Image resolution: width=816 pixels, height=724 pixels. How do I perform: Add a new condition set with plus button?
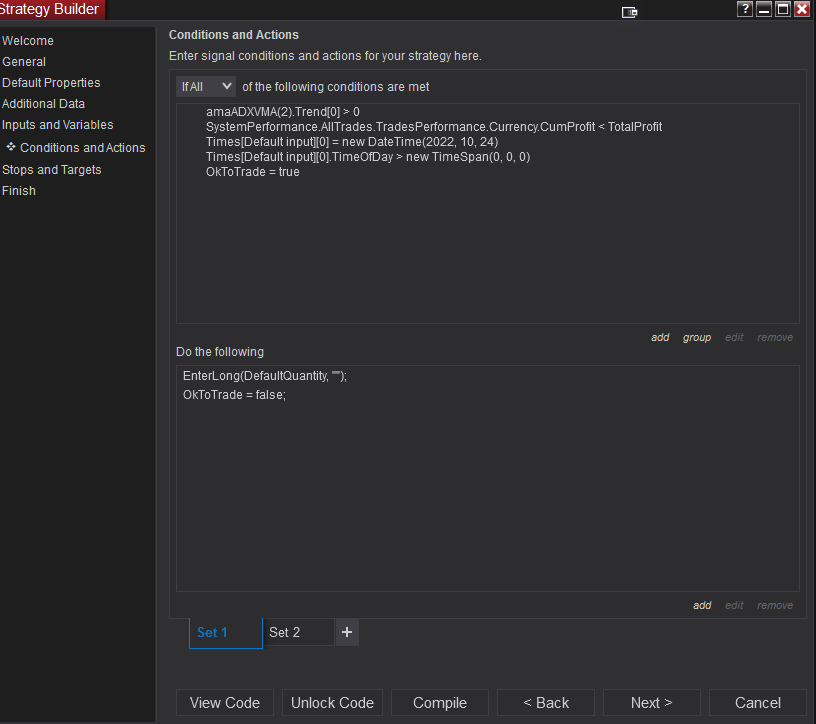347,632
